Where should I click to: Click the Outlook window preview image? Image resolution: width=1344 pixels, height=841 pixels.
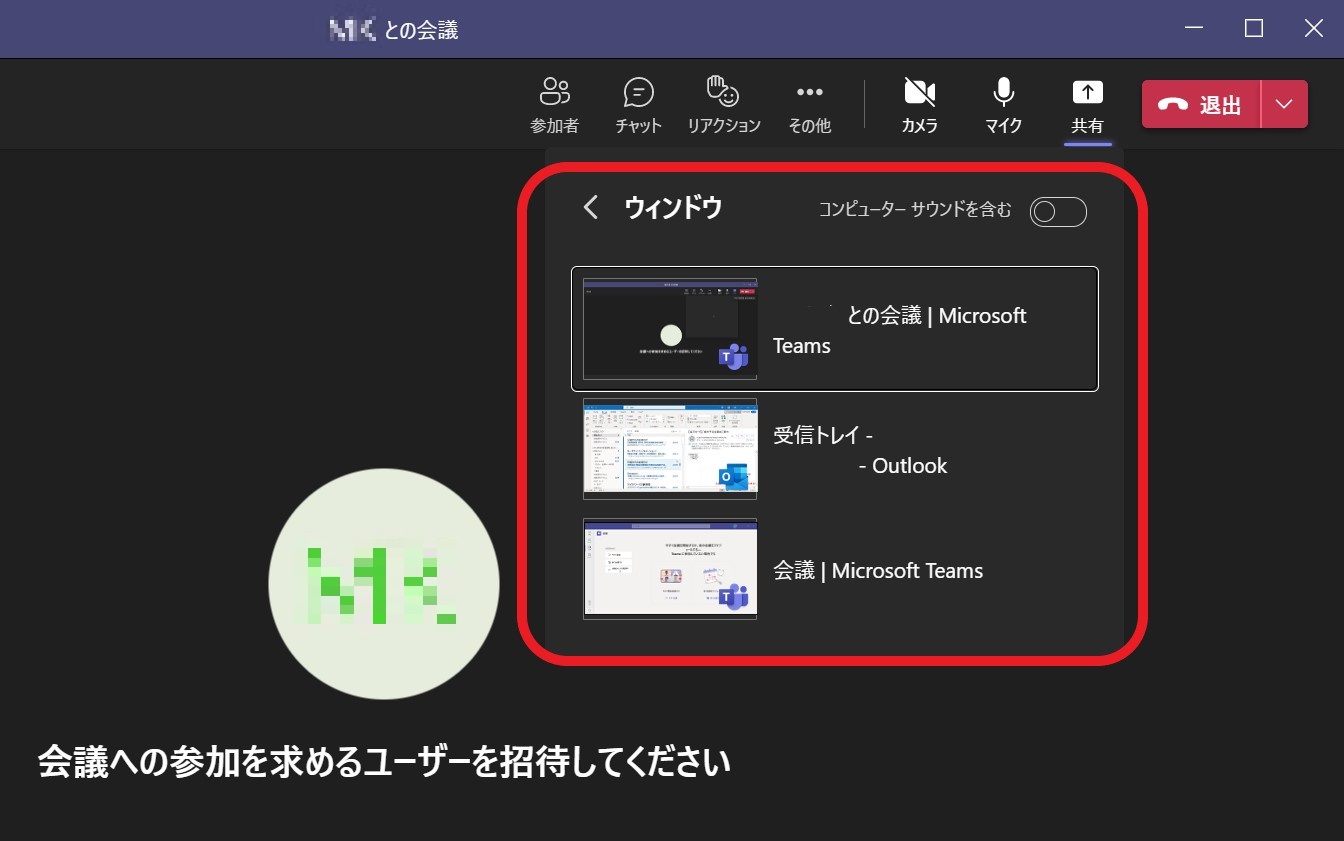click(668, 448)
